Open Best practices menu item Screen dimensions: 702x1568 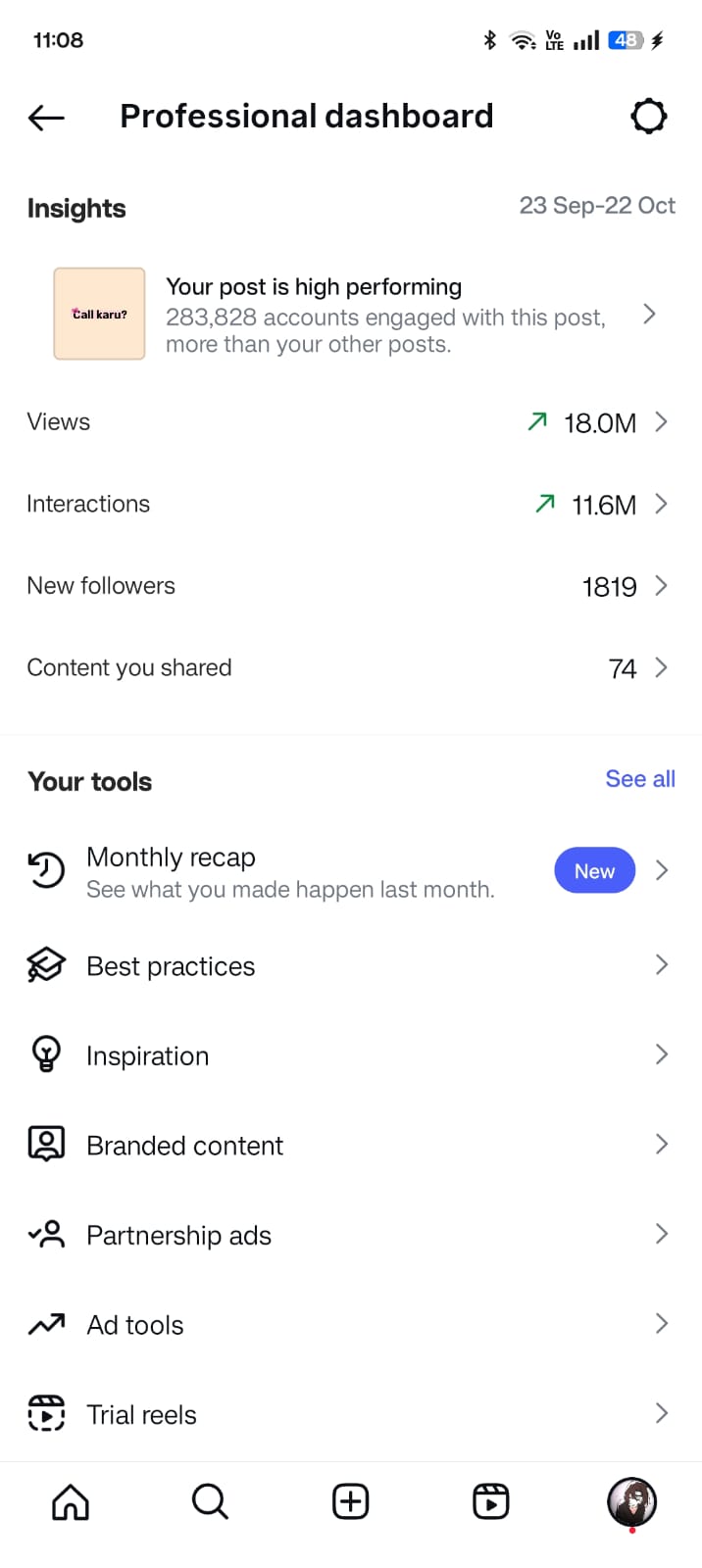[x=172, y=966]
